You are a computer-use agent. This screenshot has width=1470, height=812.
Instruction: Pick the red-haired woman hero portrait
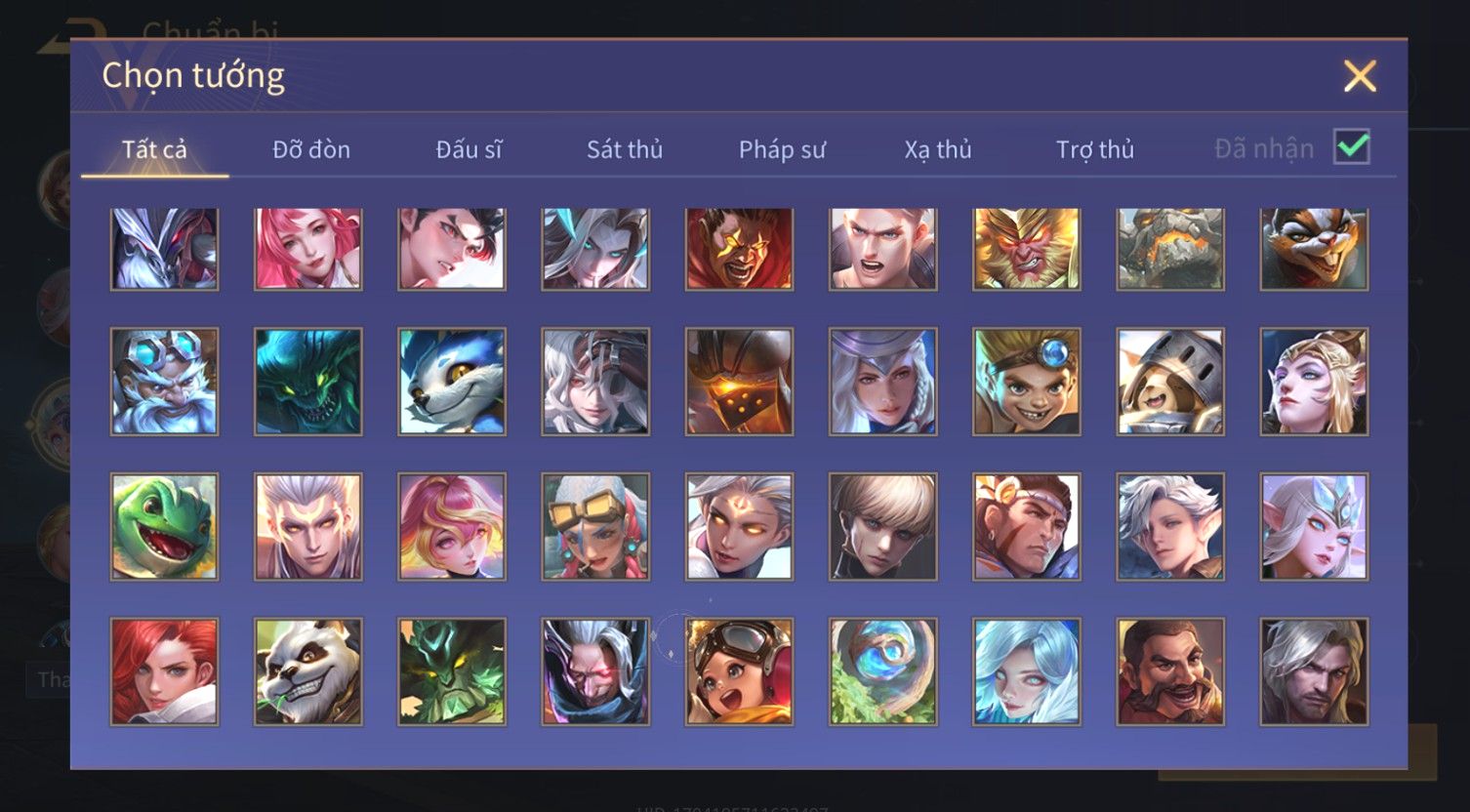pyautogui.click(x=164, y=671)
